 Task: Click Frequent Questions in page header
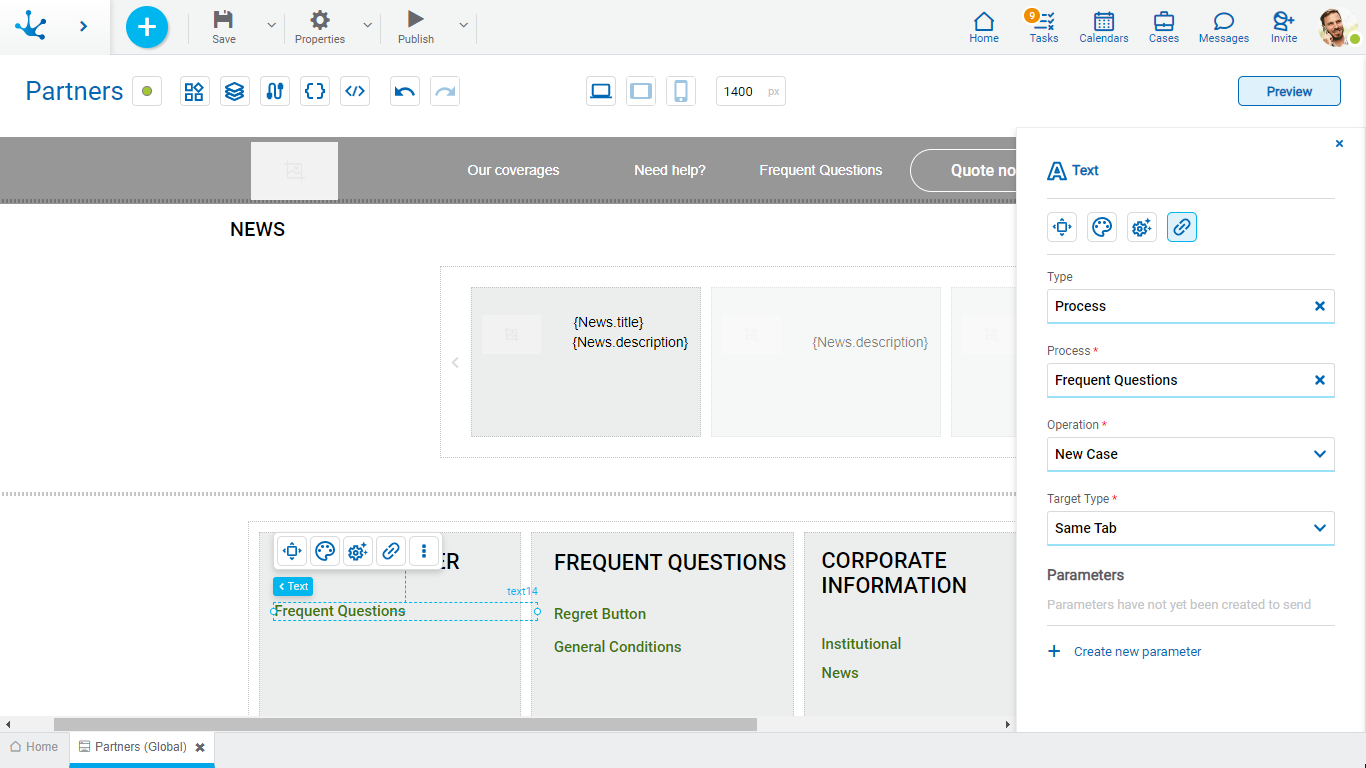(x=821, y=170)
